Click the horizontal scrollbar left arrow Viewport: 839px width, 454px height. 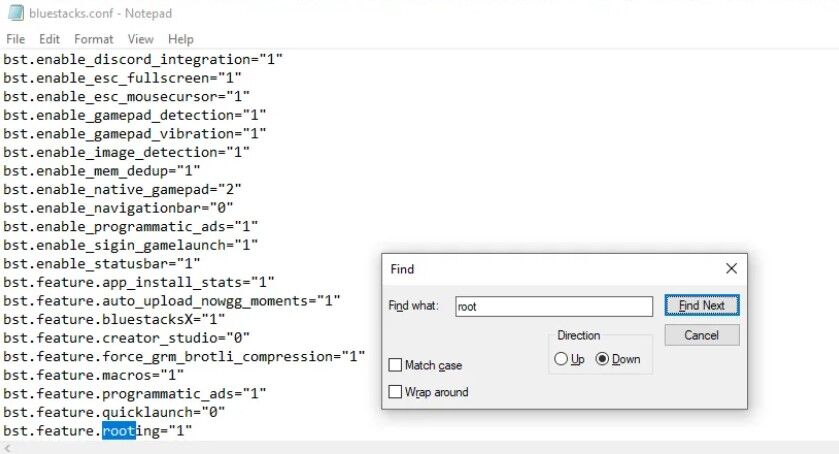8,448
